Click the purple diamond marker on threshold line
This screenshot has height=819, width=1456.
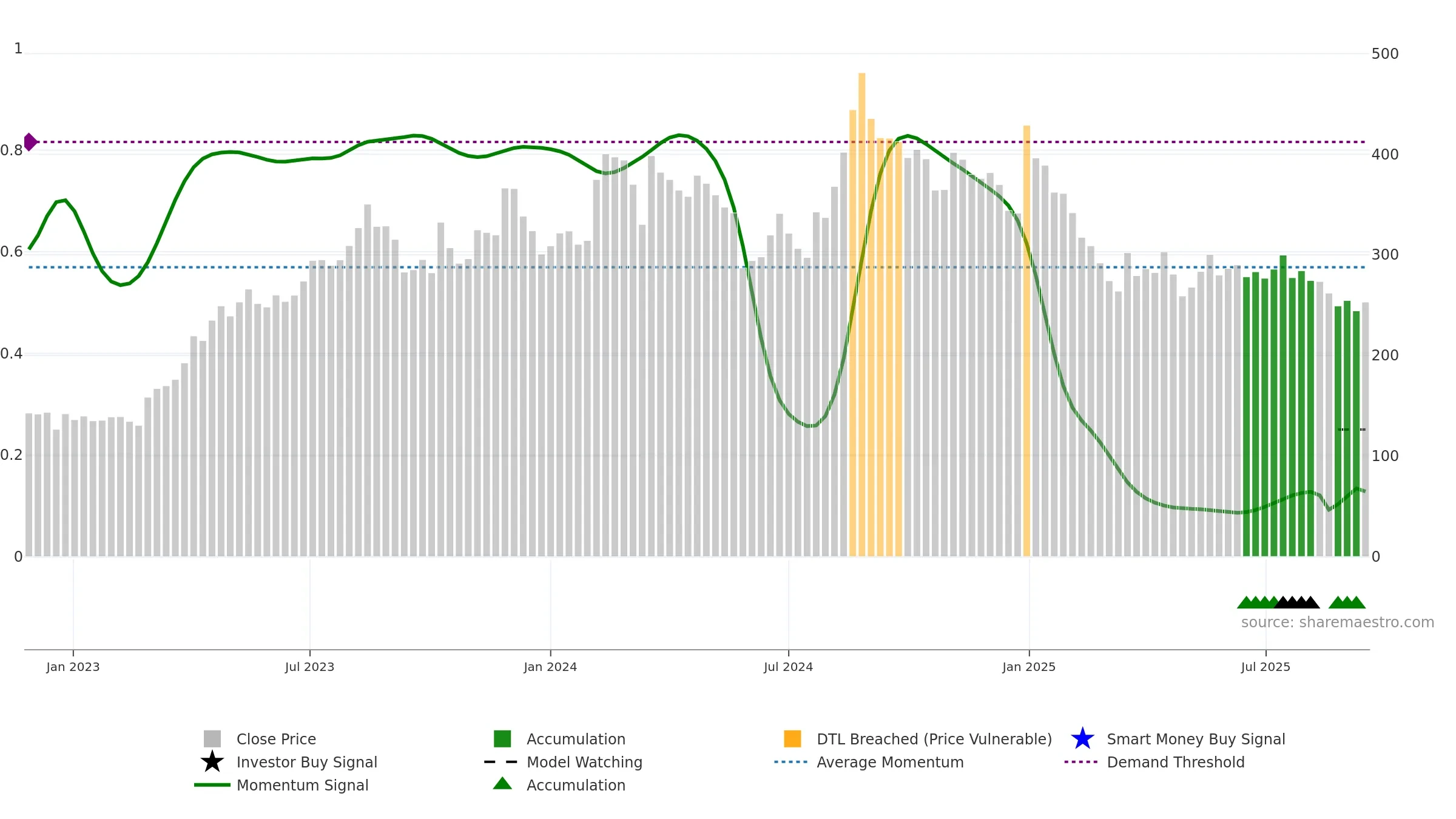[x=30, y=142]
